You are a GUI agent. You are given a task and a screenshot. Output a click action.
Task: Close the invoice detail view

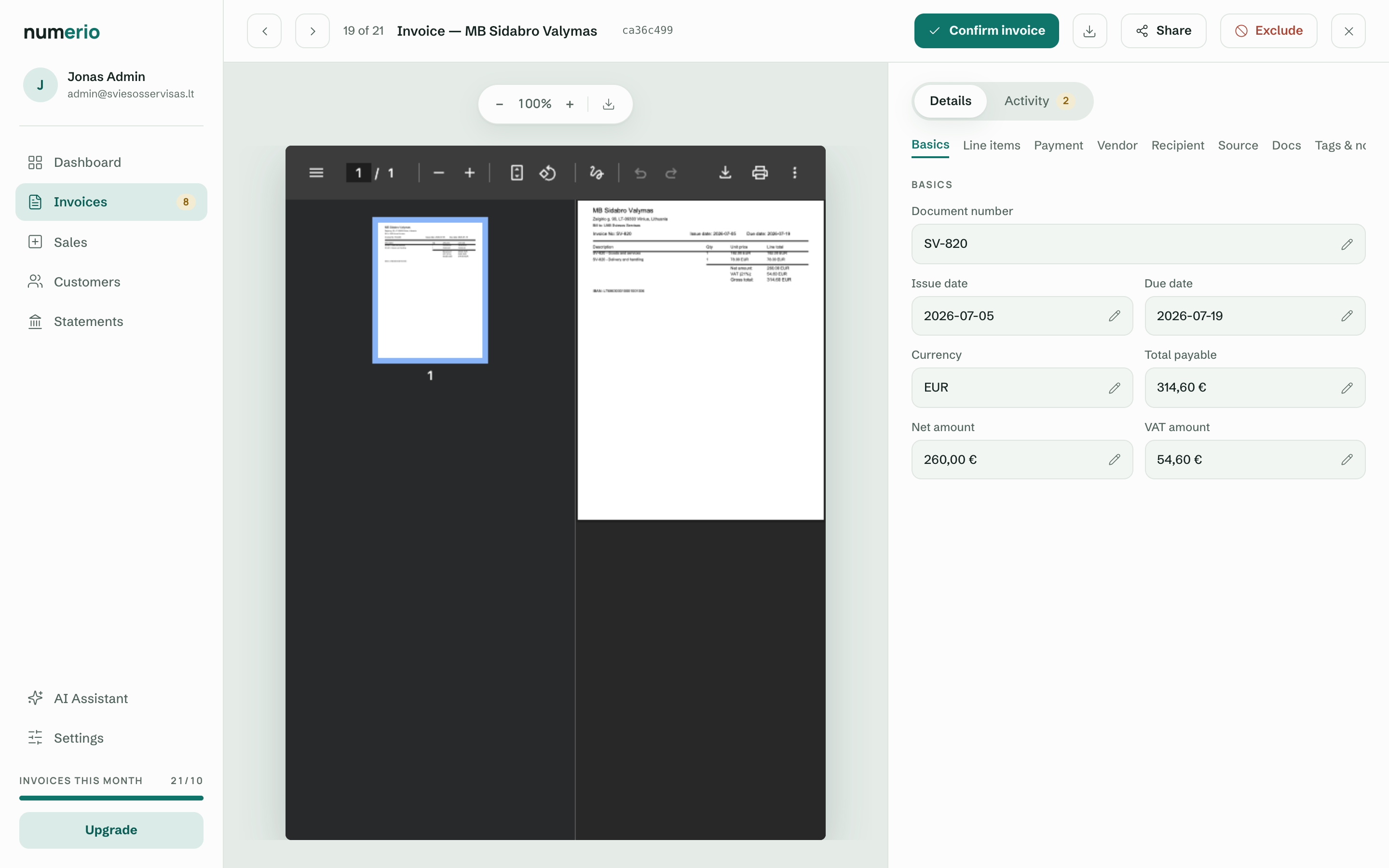1348,31
